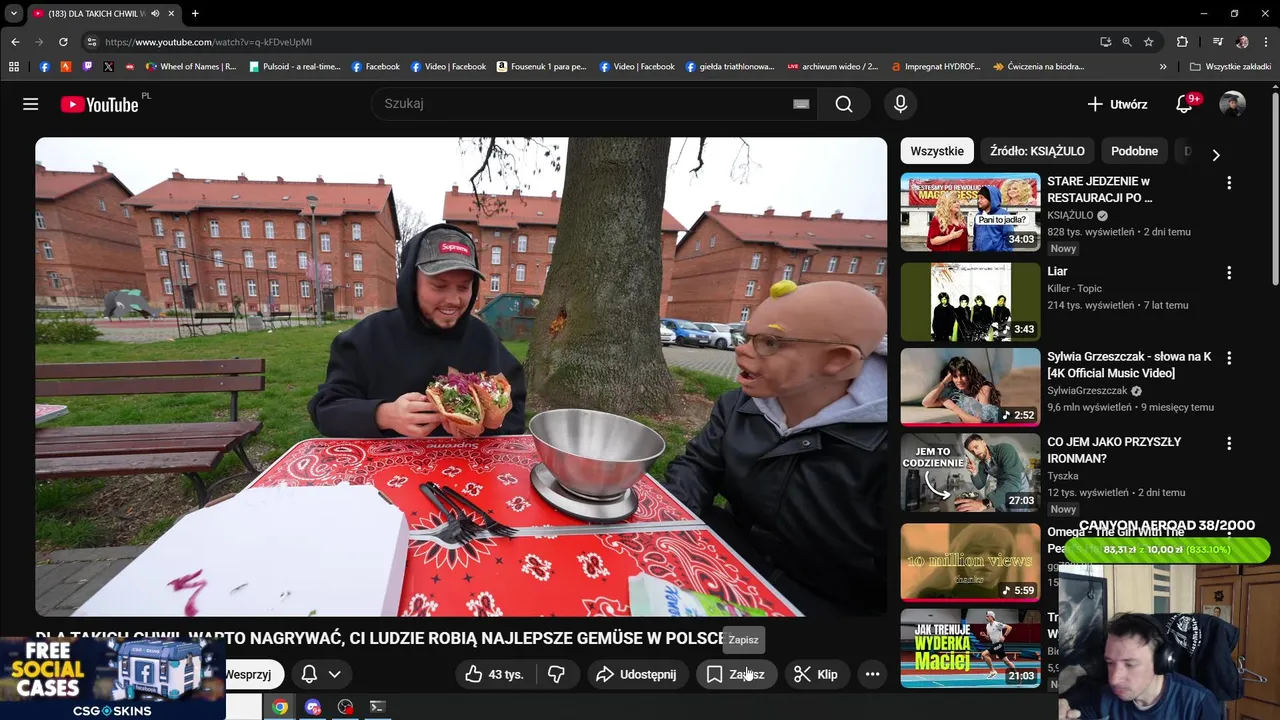Open more actions three-dot menu under video
The height and width of the screenshot is (720, 1280).
pos(872,674)
